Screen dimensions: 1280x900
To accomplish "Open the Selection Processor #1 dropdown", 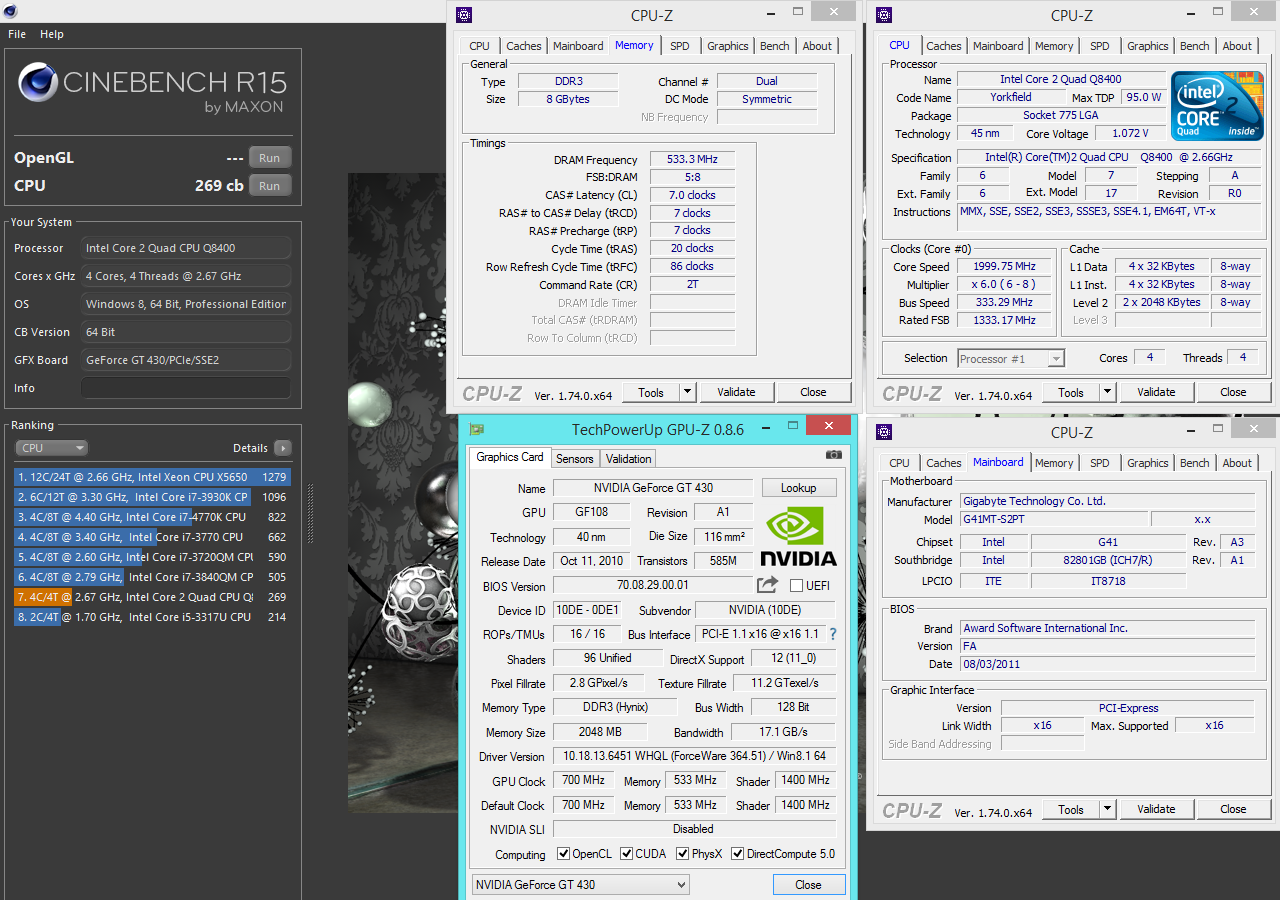I will [x=1011, y=358].
